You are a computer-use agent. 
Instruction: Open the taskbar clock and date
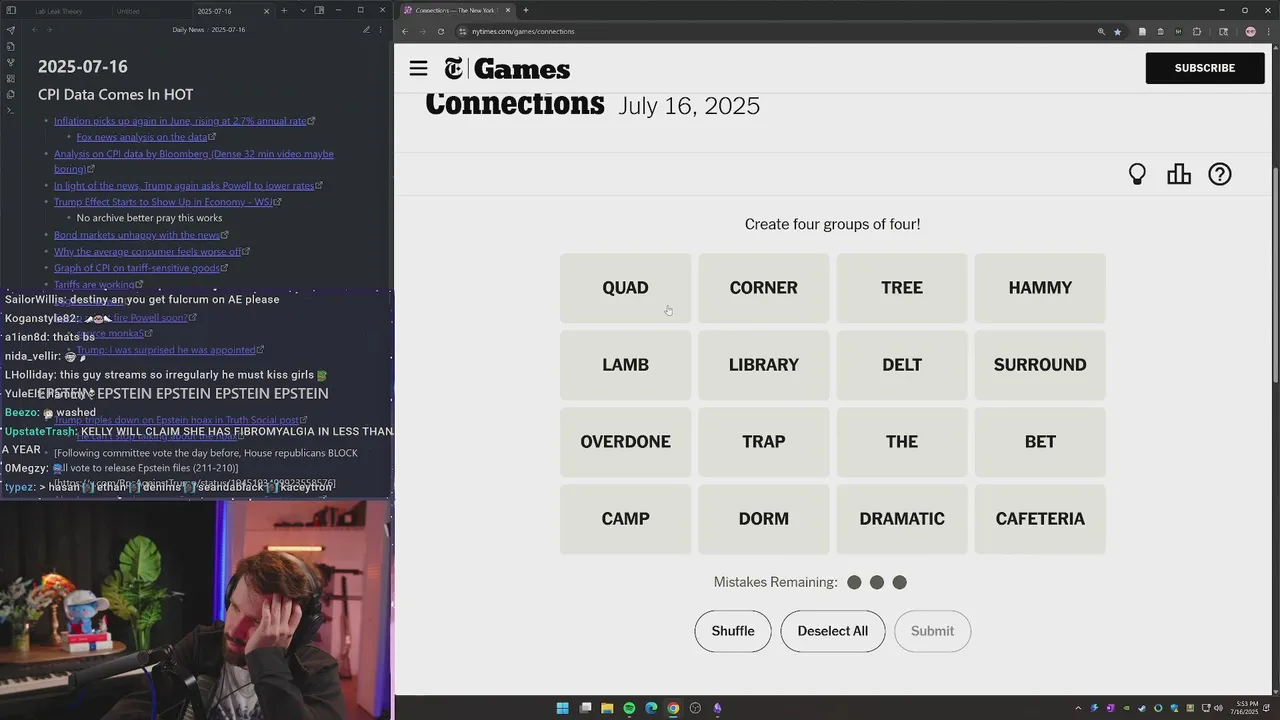tap(1246, 708)
